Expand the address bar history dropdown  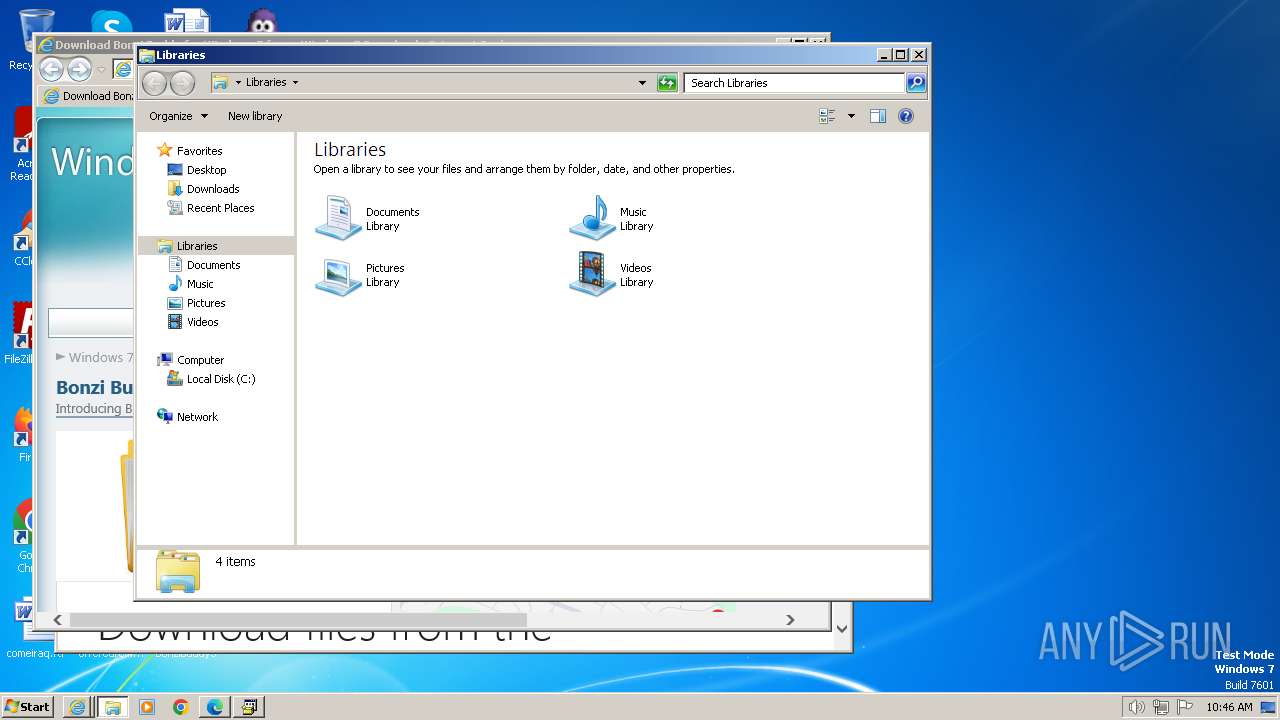click(642, 83)
